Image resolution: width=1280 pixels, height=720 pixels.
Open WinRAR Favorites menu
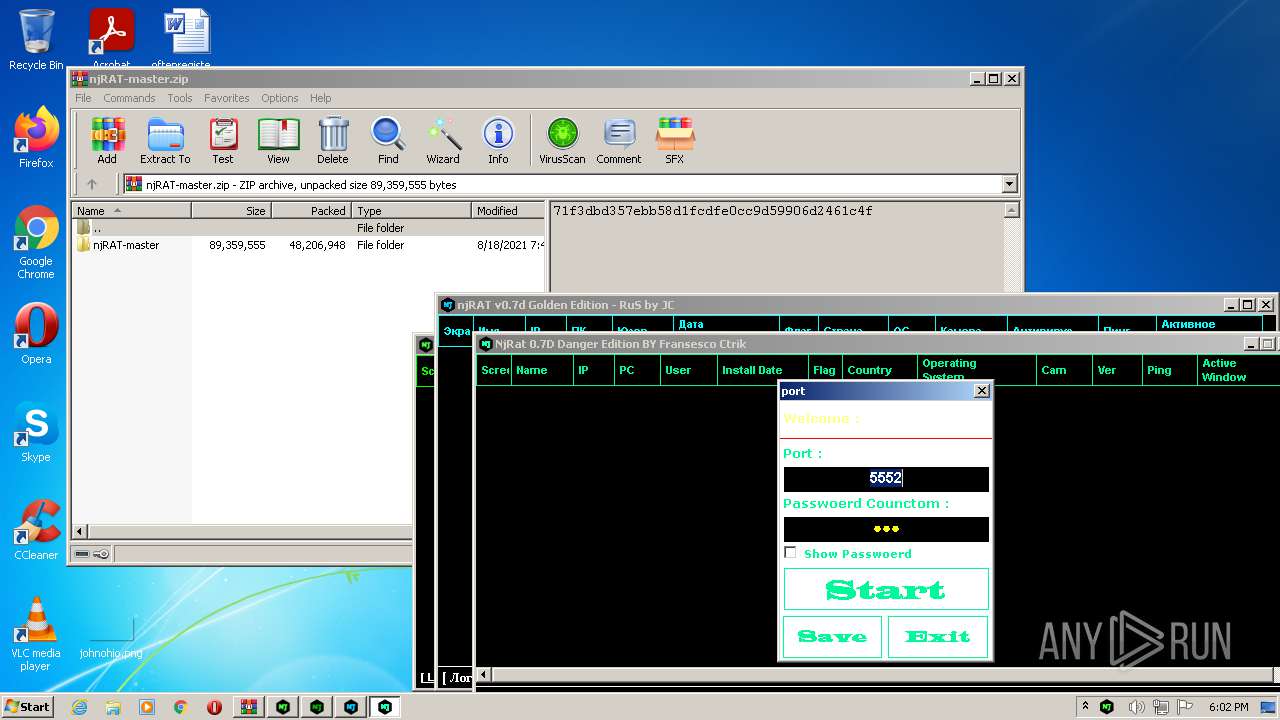[227, 98]
